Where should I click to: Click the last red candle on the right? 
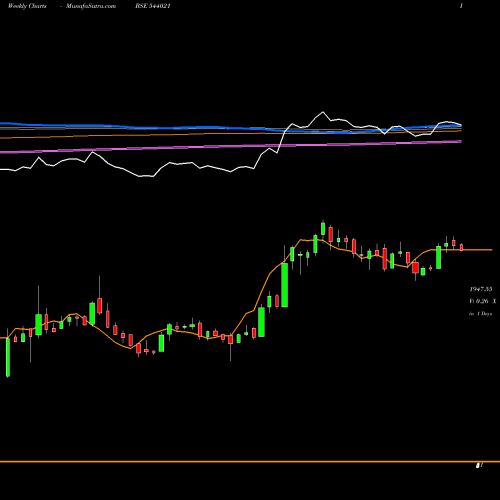point(462,247)
